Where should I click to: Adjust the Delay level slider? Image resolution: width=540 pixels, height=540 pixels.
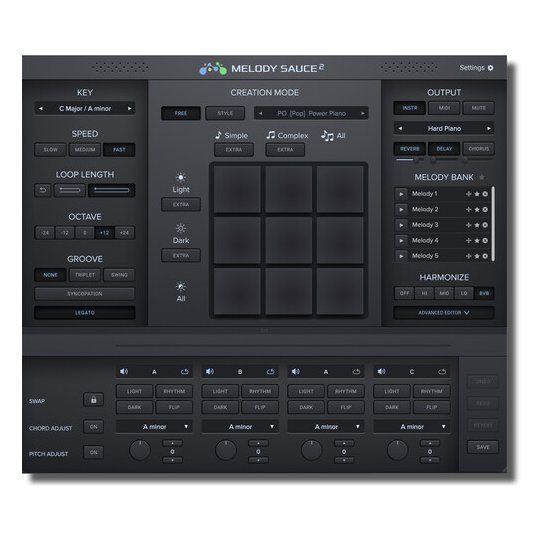[444, 160]
